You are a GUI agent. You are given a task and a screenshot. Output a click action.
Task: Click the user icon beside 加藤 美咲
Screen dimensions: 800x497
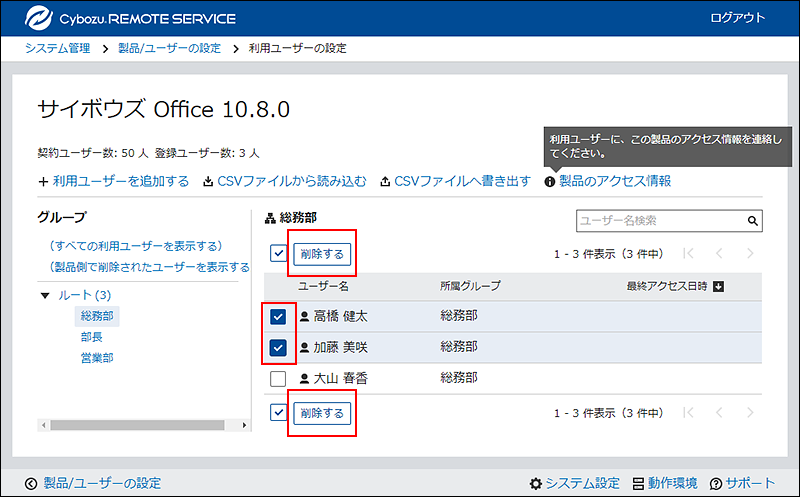point(305,347)
